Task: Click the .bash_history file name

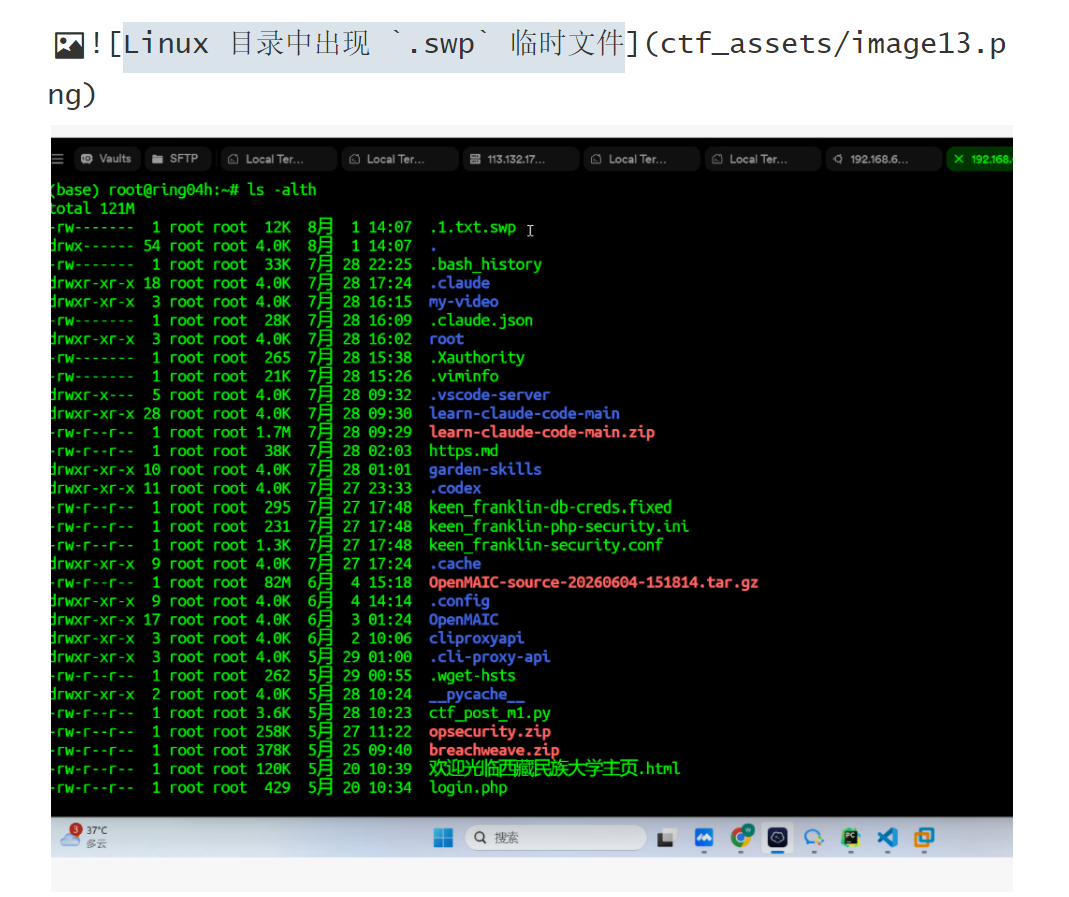Action: pyautogui.click(x=485, y=264)
